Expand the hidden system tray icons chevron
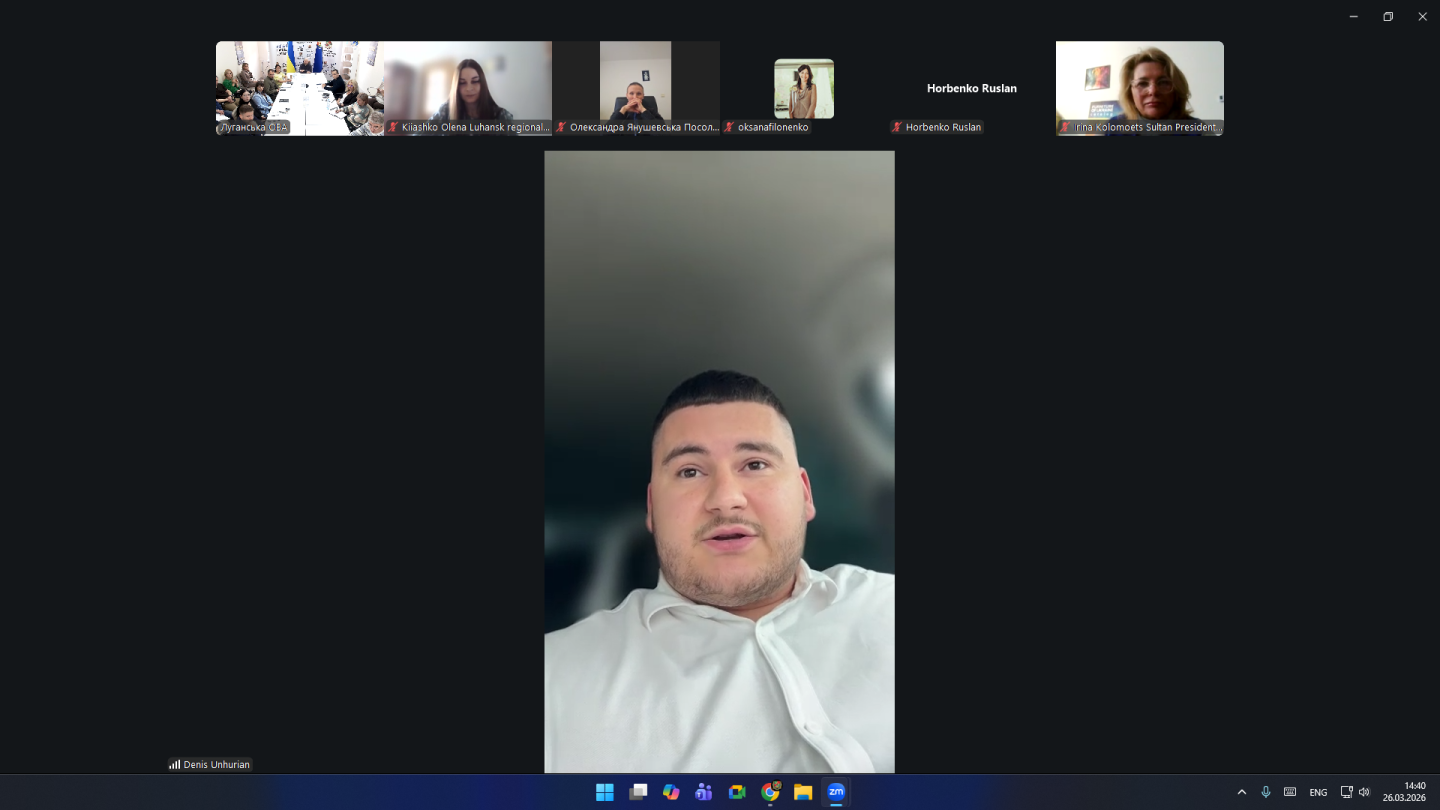1440x810 pixels. click(1242, 792)
